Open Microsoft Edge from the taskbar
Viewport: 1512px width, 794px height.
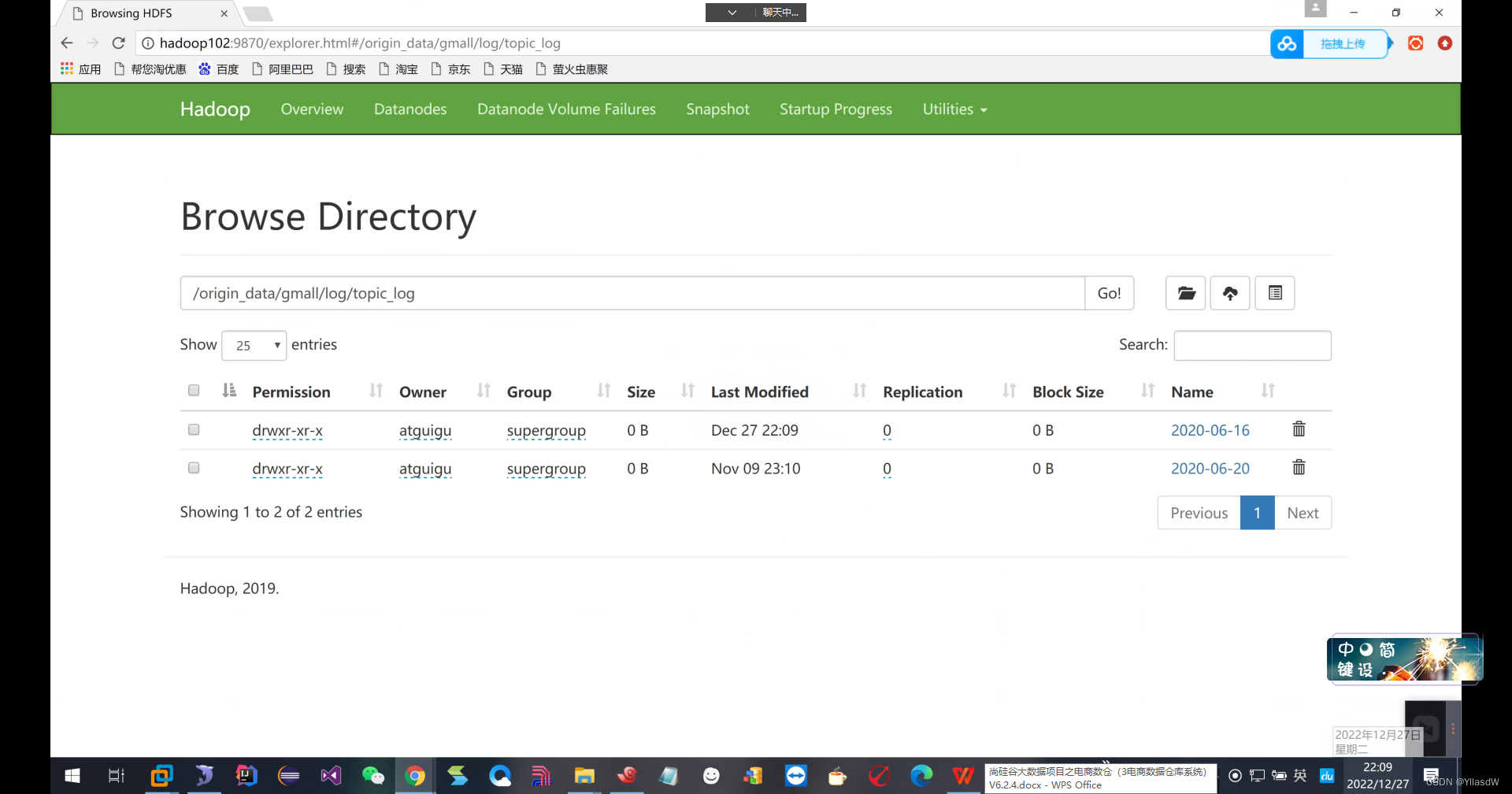[921, 776]
